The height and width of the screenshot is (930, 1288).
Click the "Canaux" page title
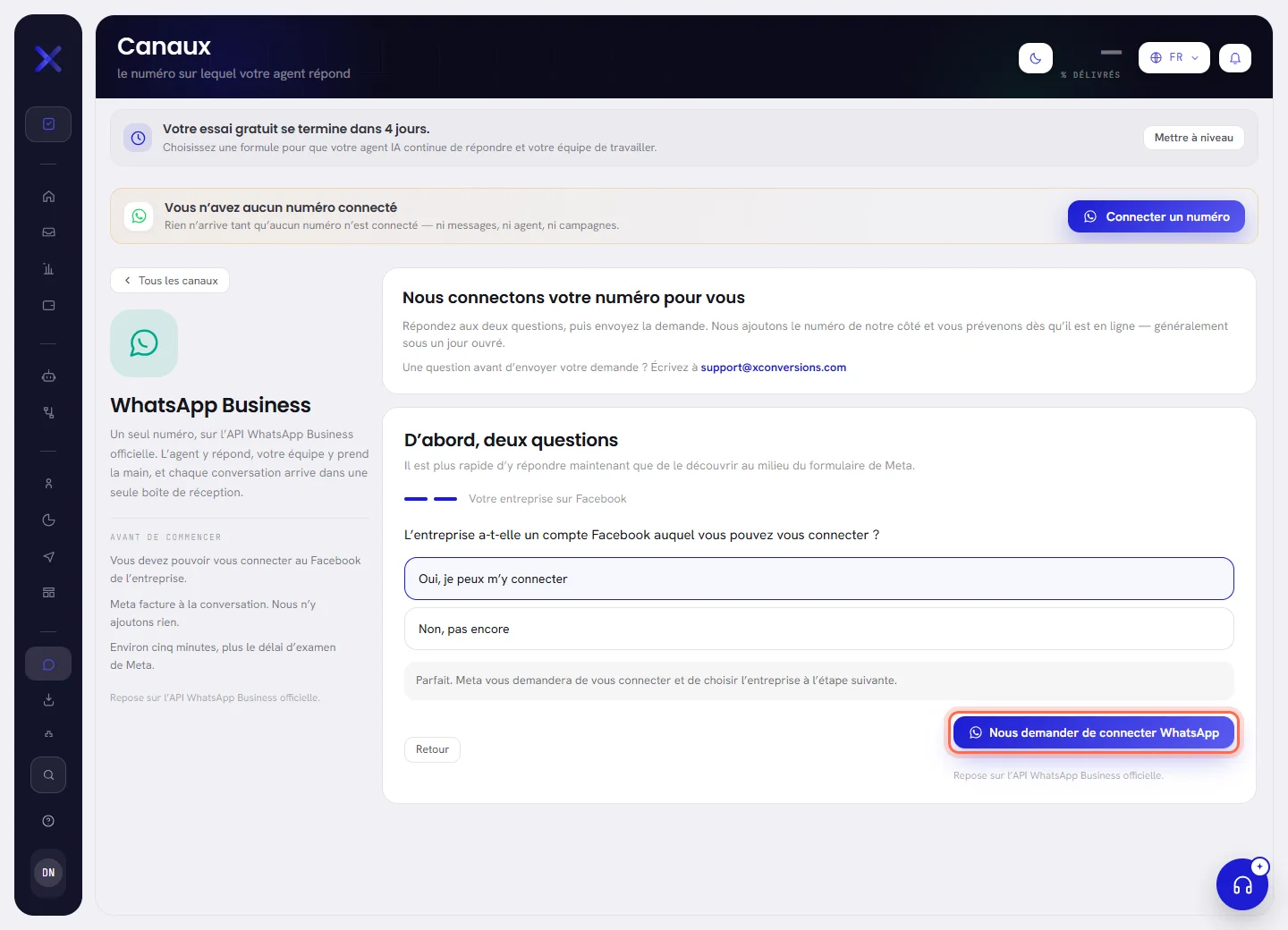click(x=165, y=46)
